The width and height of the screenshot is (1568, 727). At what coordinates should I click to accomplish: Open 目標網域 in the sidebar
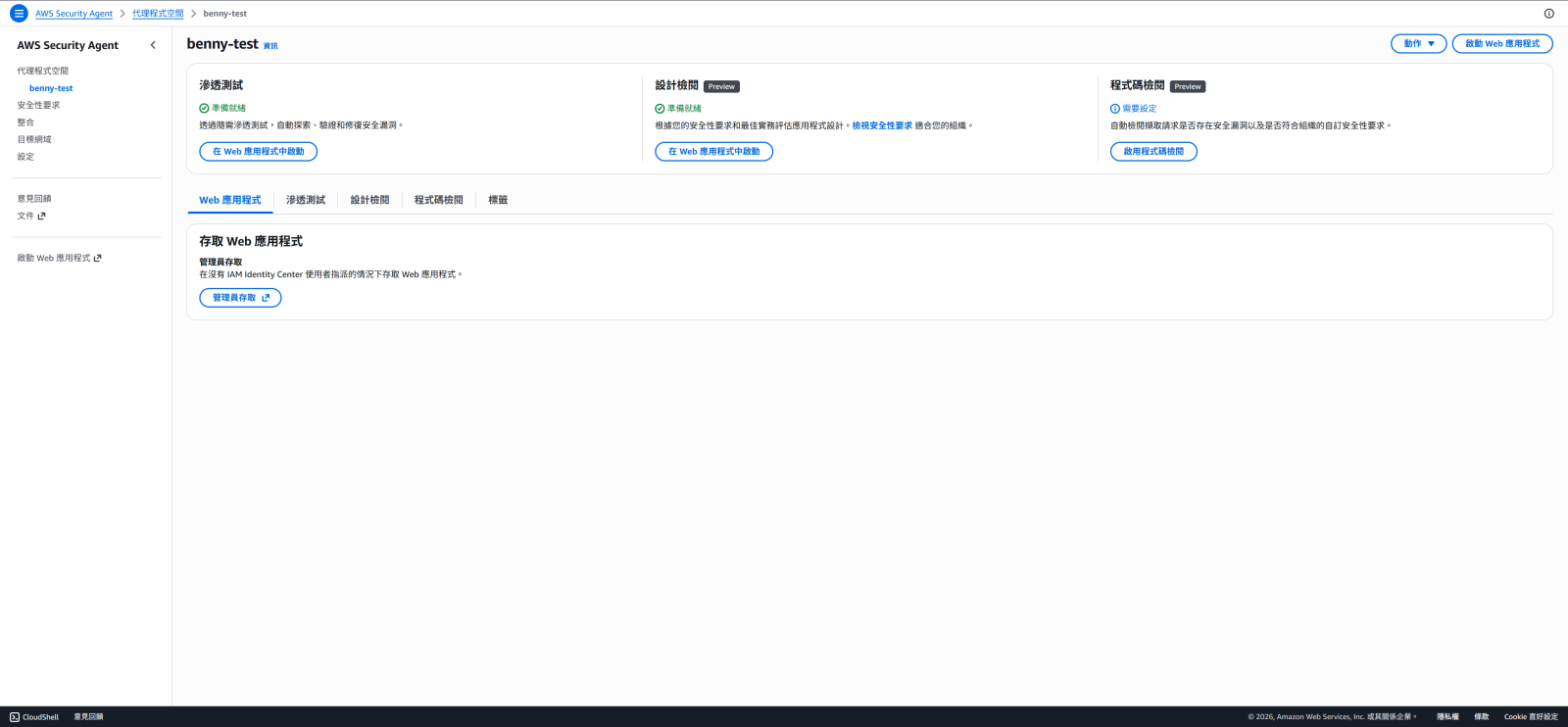coord(34,140)
